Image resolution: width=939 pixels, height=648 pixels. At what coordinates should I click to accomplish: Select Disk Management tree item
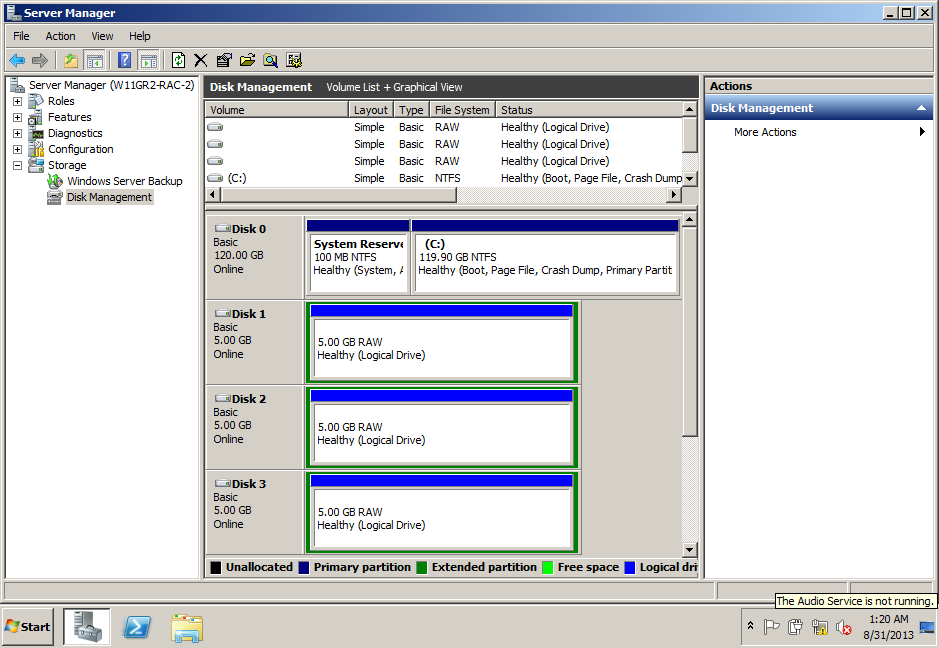pos(109,197)
